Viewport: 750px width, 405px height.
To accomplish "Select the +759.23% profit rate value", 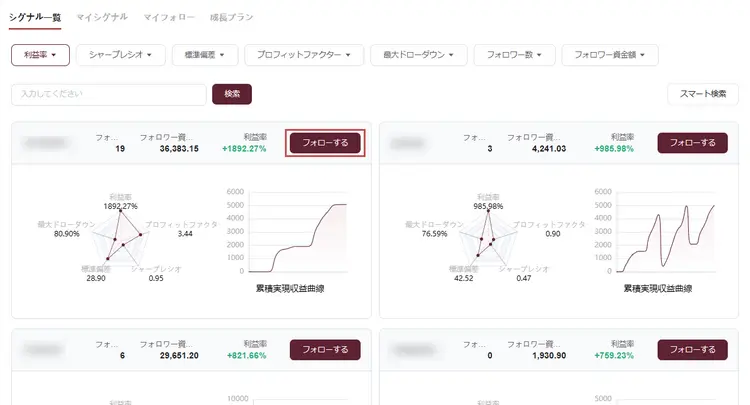I will 614,356.
